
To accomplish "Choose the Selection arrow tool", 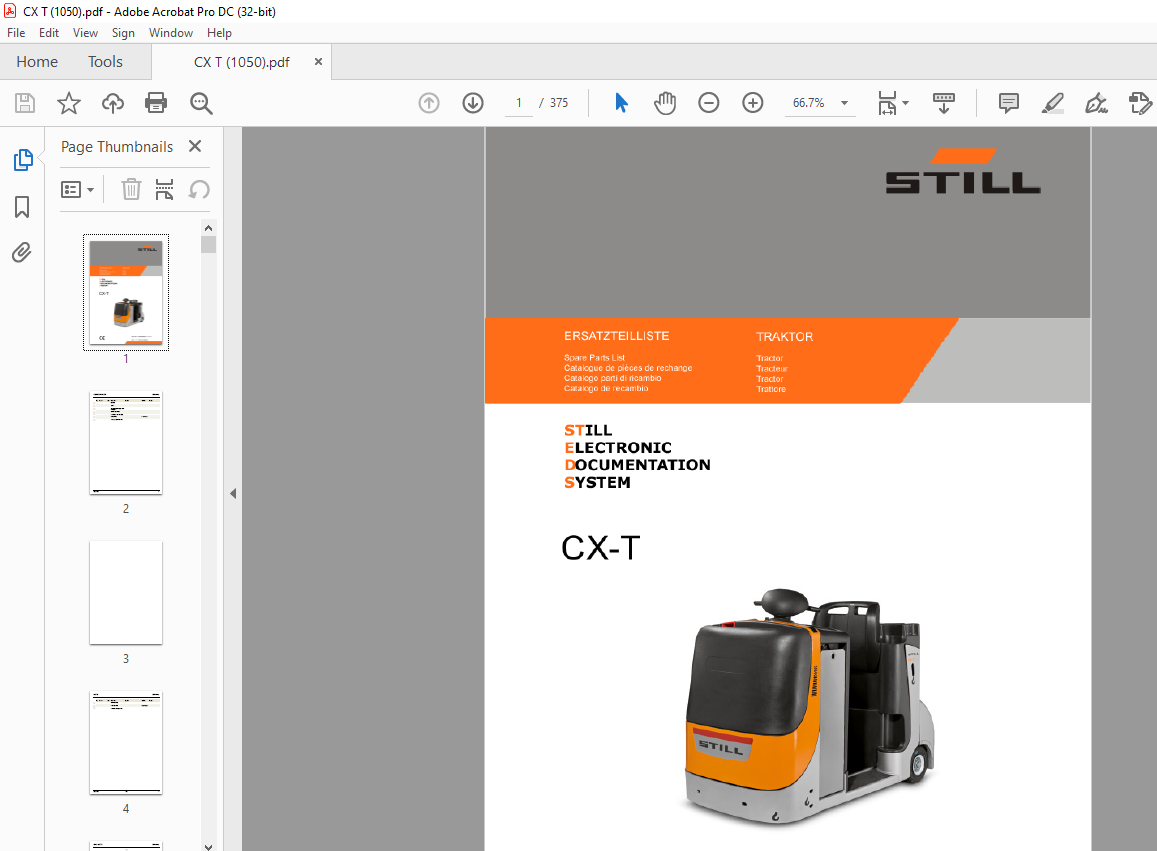I will (621, 103).
